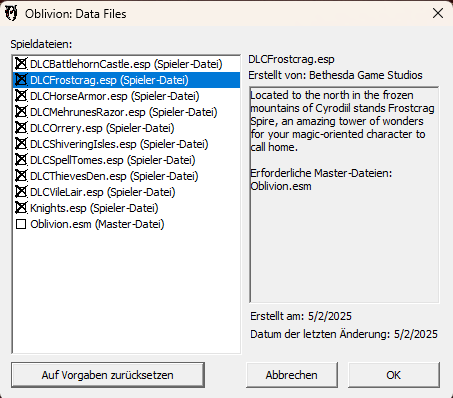The height and width of the screenshot is (398, 453).
Task: Click the Abbrechen button
Action: (x=292, y=375)
